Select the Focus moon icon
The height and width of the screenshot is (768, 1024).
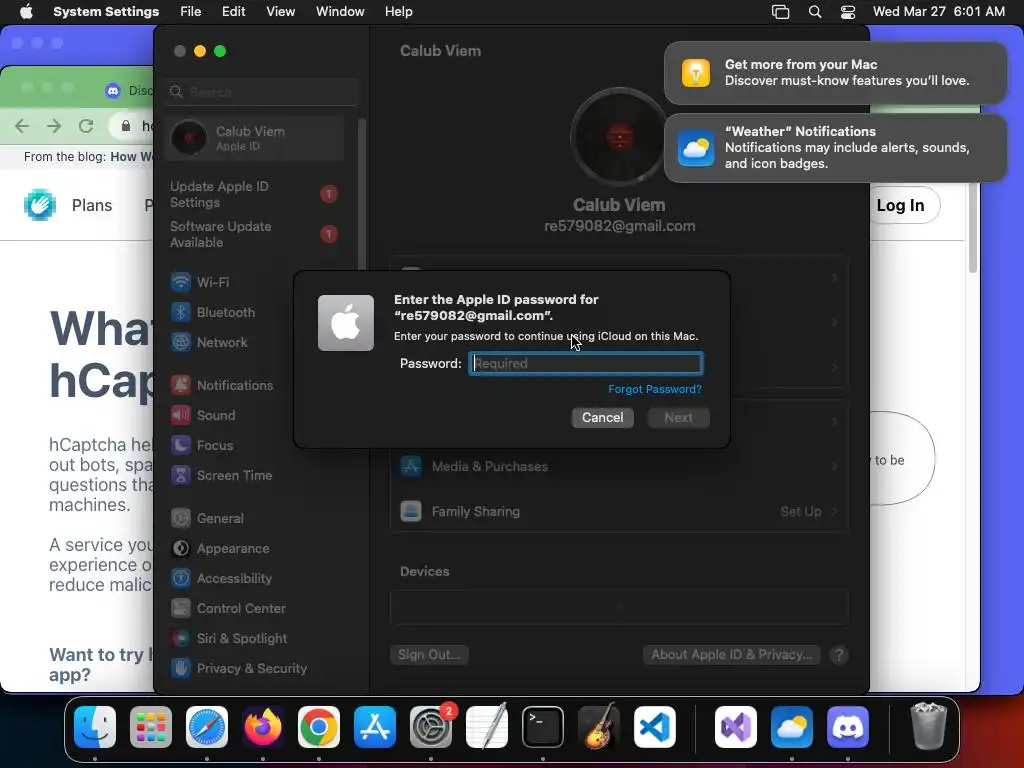(180, 445)
